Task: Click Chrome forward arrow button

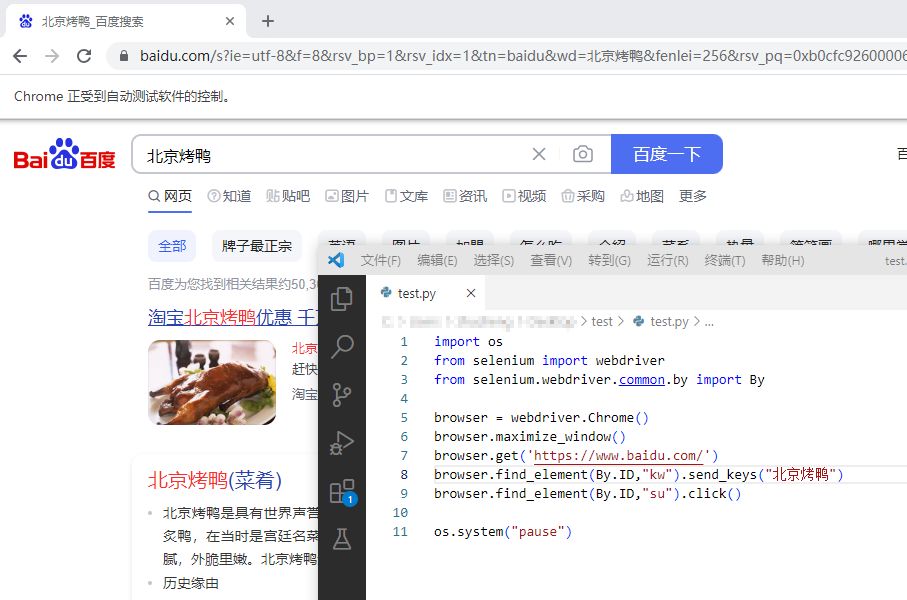Action: 52,56
